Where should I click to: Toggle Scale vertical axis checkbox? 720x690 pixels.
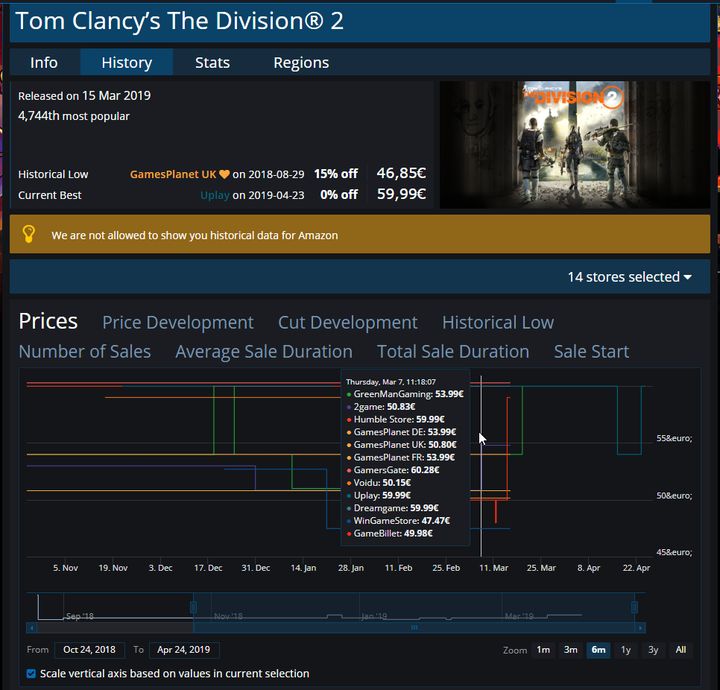(31, 673)
